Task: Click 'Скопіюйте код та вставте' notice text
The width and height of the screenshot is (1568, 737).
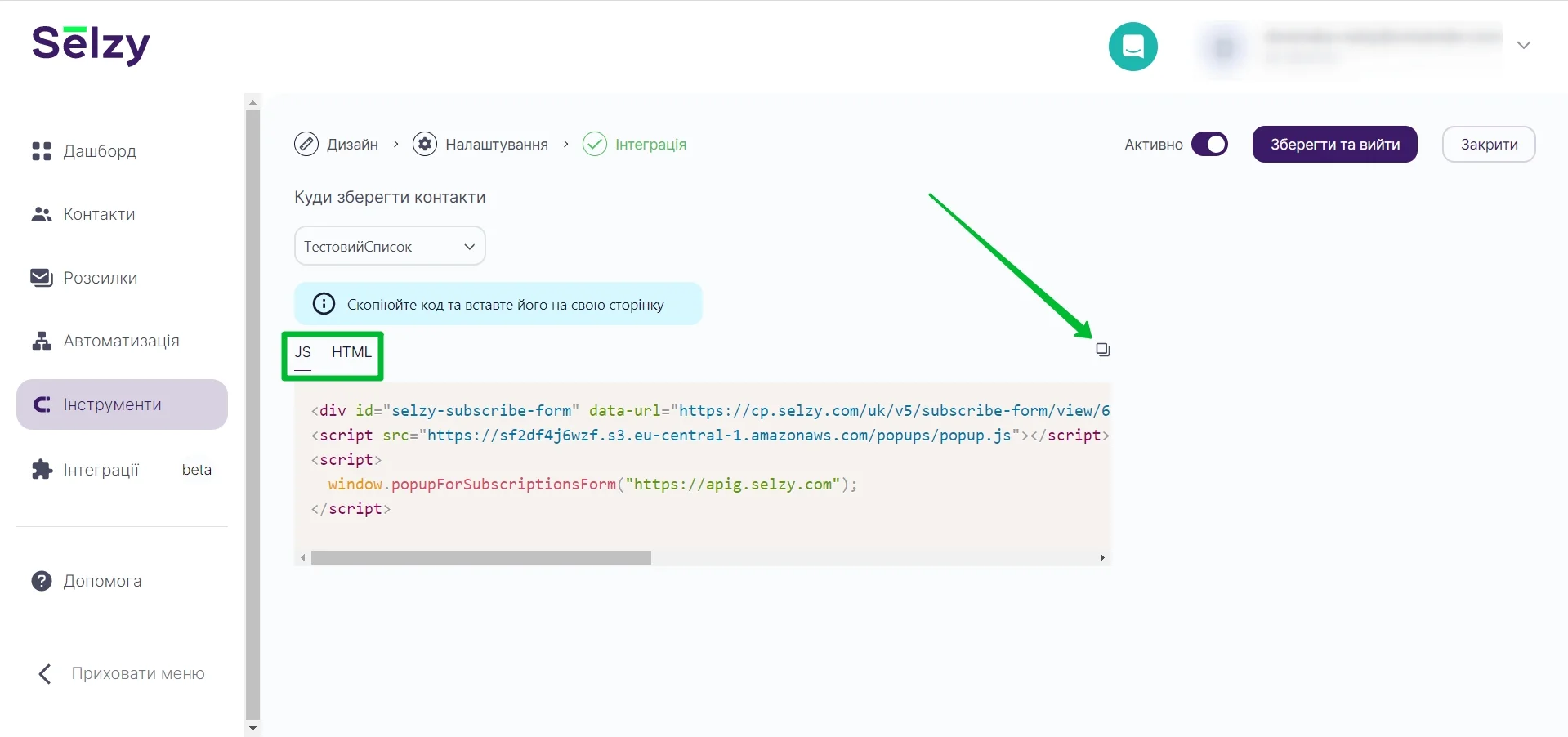Action: pos(505,305)
